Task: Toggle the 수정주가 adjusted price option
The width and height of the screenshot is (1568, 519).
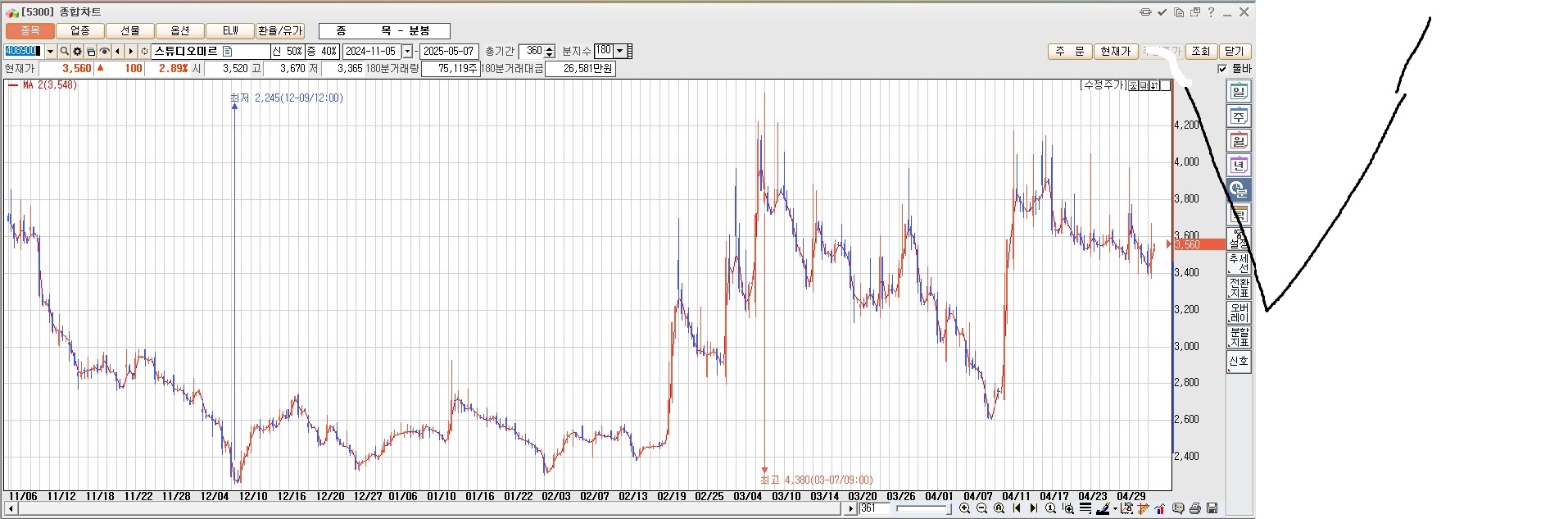Action: pyautogui.click(x=1103, y=85)
